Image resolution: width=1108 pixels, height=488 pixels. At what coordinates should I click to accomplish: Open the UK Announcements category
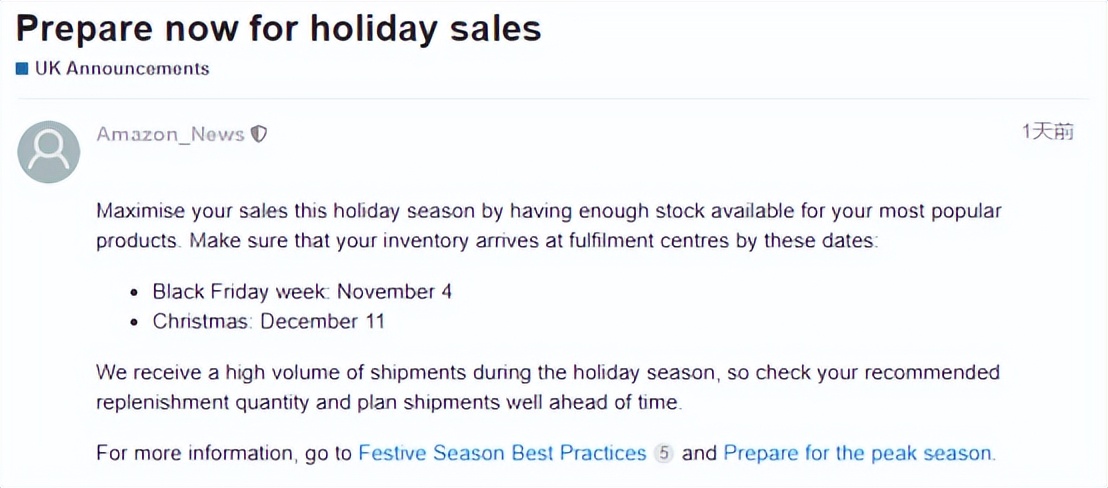pyautogui.click(x=122, y=69)
